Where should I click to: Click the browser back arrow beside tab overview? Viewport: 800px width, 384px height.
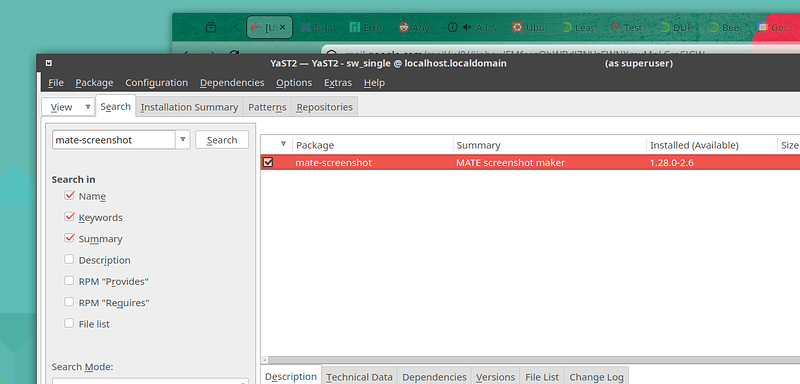pos(236,28)
